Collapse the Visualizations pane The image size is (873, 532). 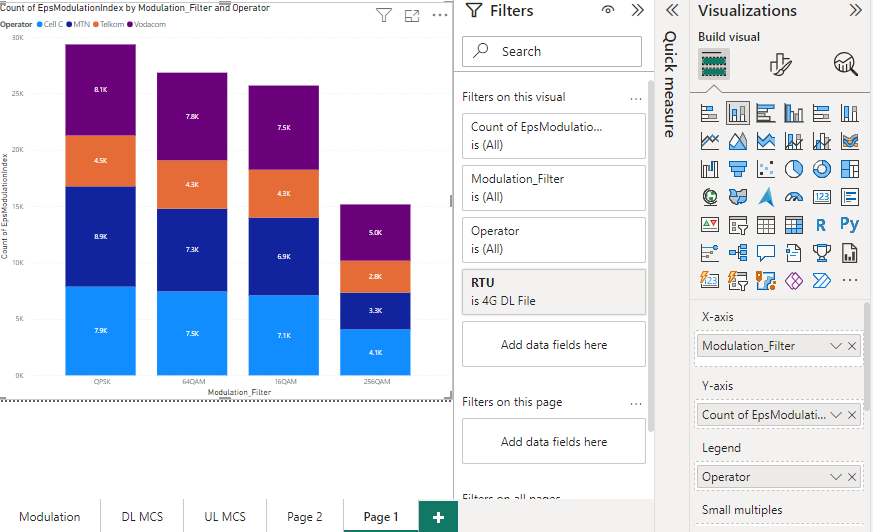856,10
